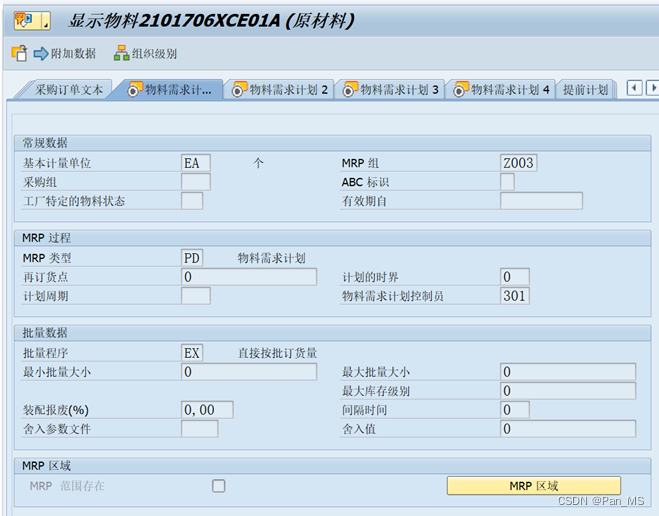
Task: Click the 物料需求计划控制员 field 301
Action: 515,296
